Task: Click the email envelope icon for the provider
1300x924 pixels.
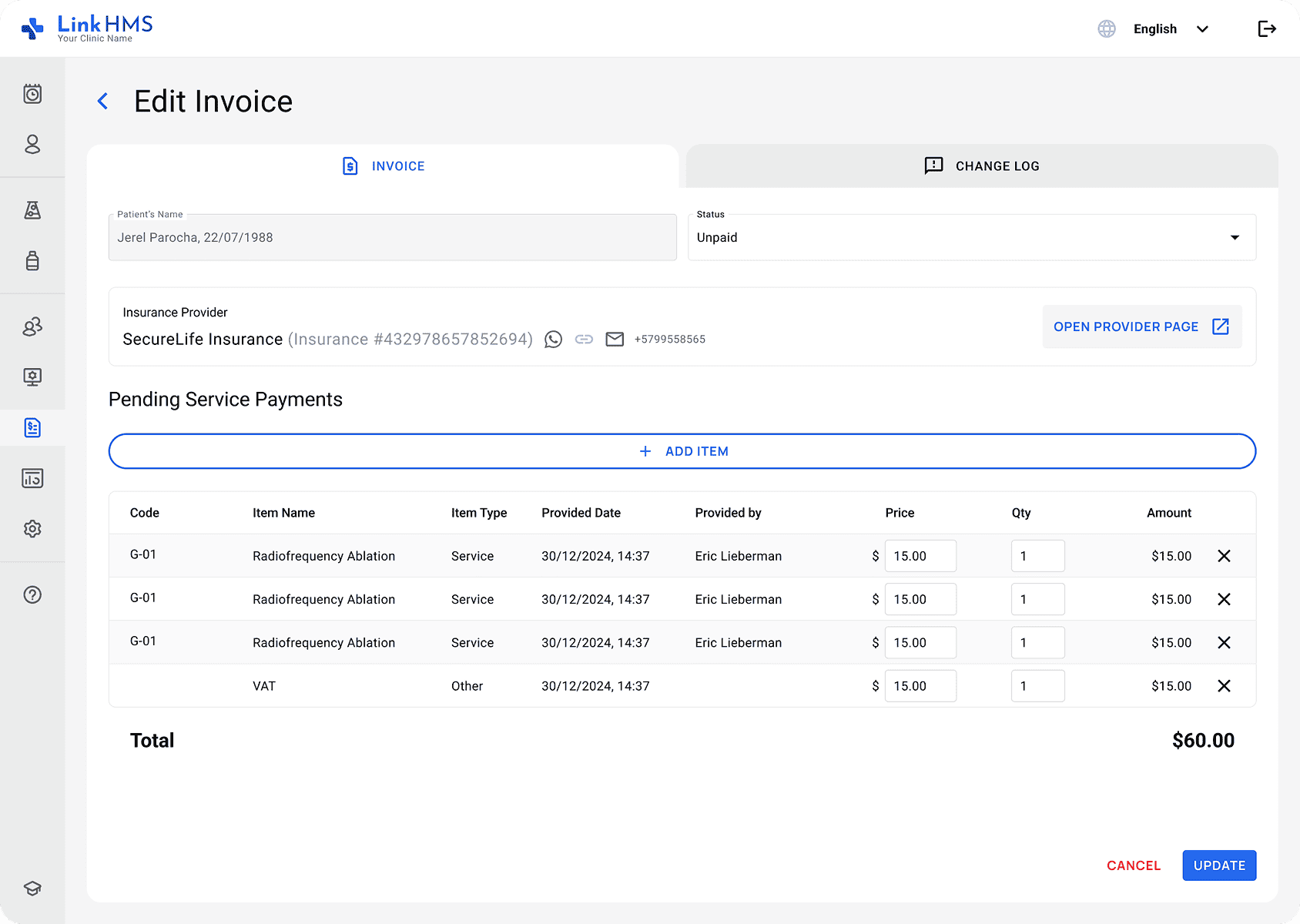Action: [615, 340]
